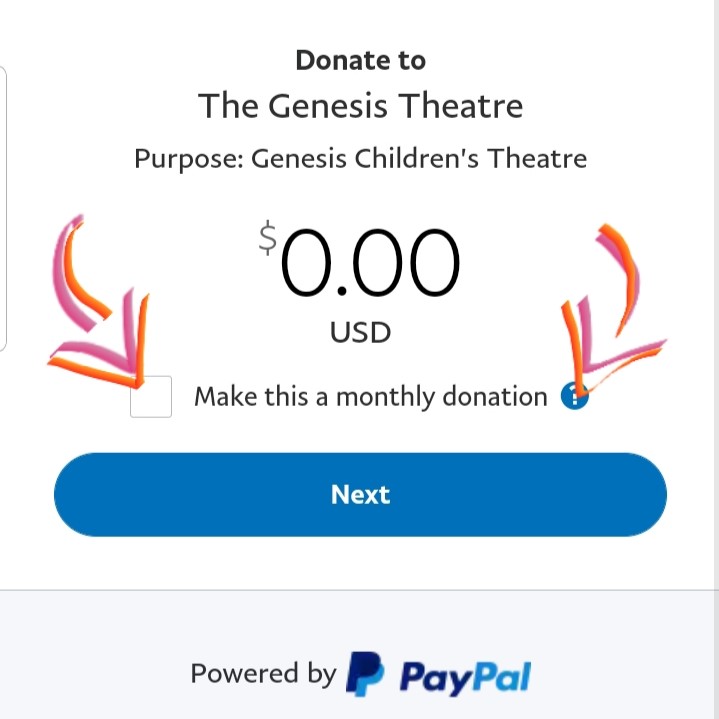This screenshot has height=719, width=719.
Task: Click the rounded panel edge on the left side
Action: click(3, 209)
